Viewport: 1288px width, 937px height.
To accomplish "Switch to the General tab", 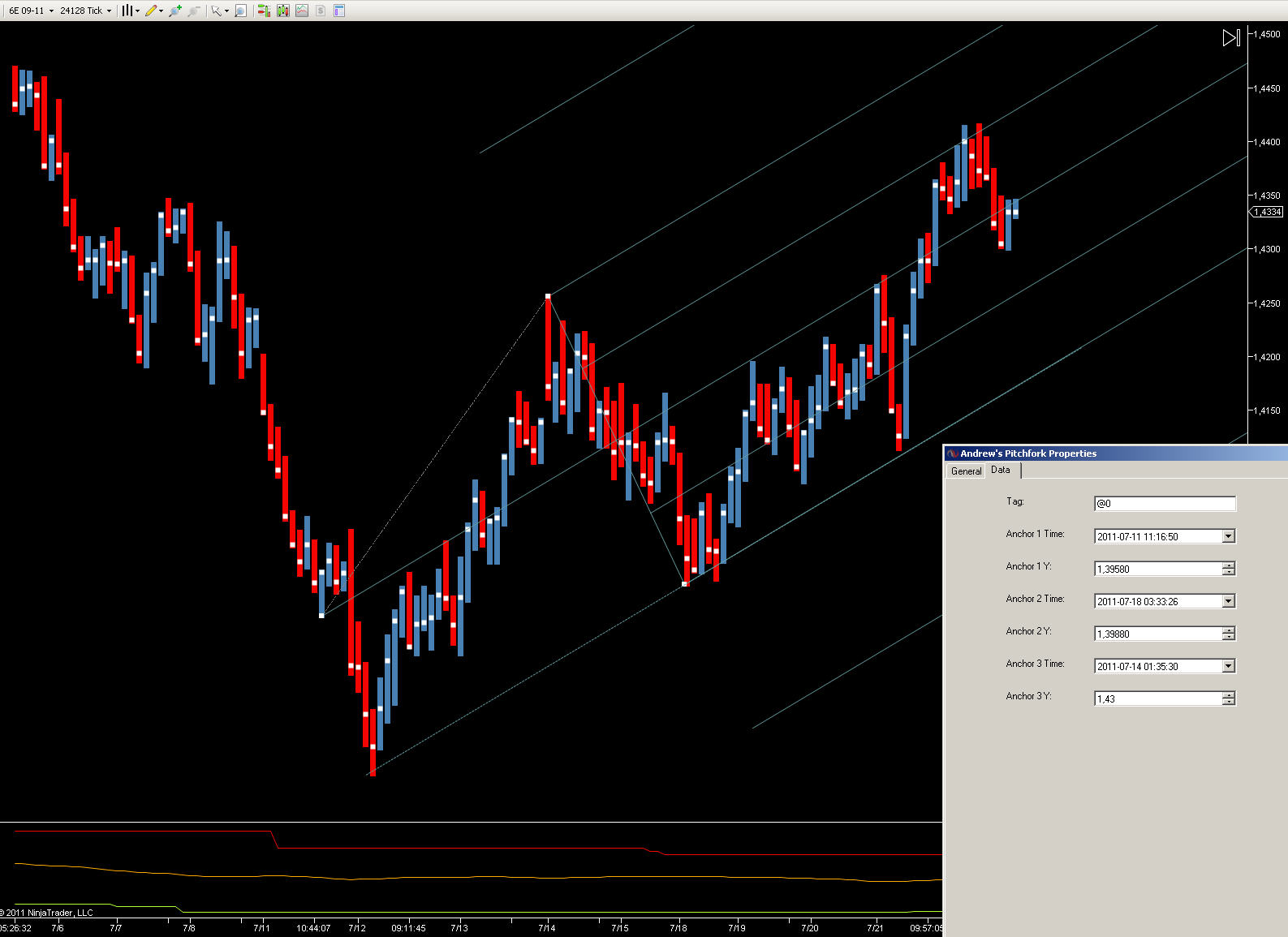I will pyautogui.click(x=966, y=471).
